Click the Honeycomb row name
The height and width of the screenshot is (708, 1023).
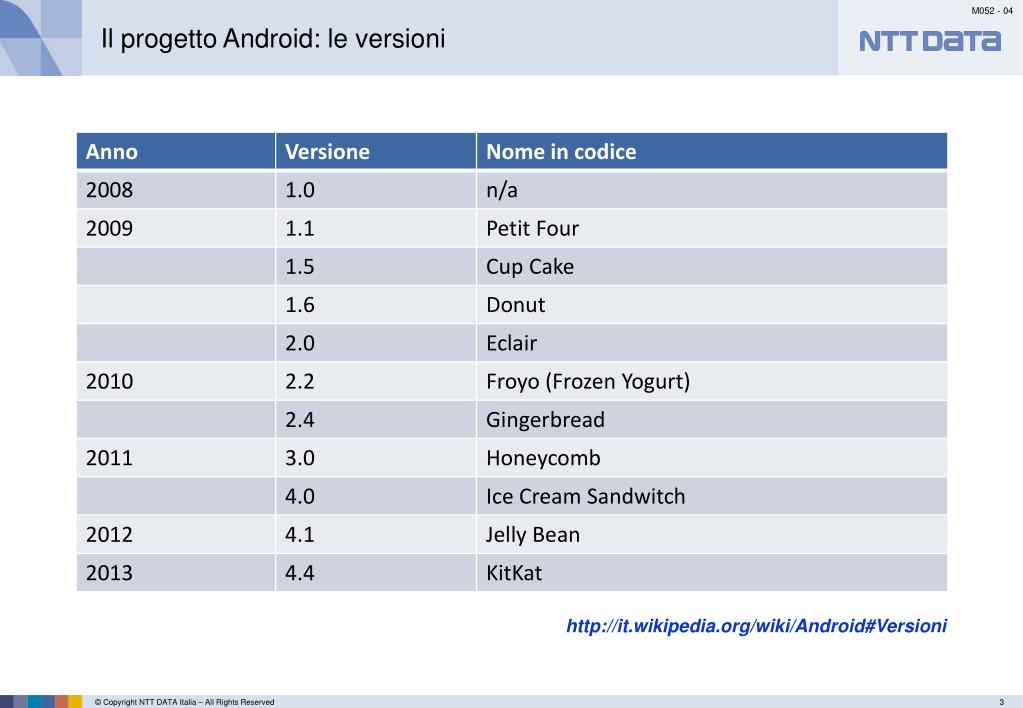(543, 458)
